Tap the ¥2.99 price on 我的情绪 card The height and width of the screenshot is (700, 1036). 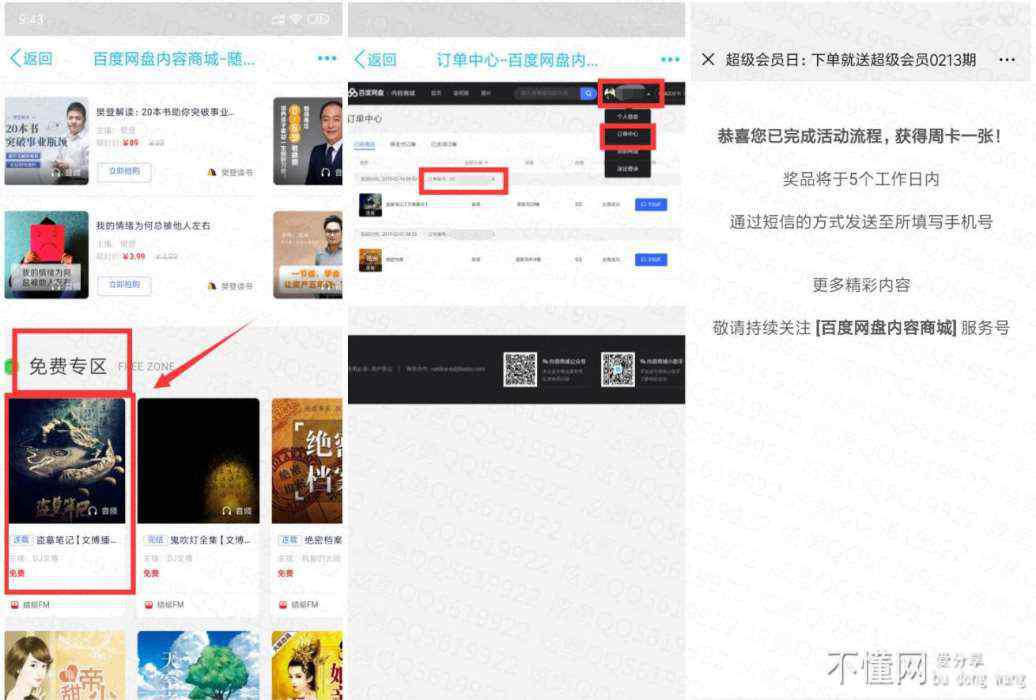coord(134,256)
